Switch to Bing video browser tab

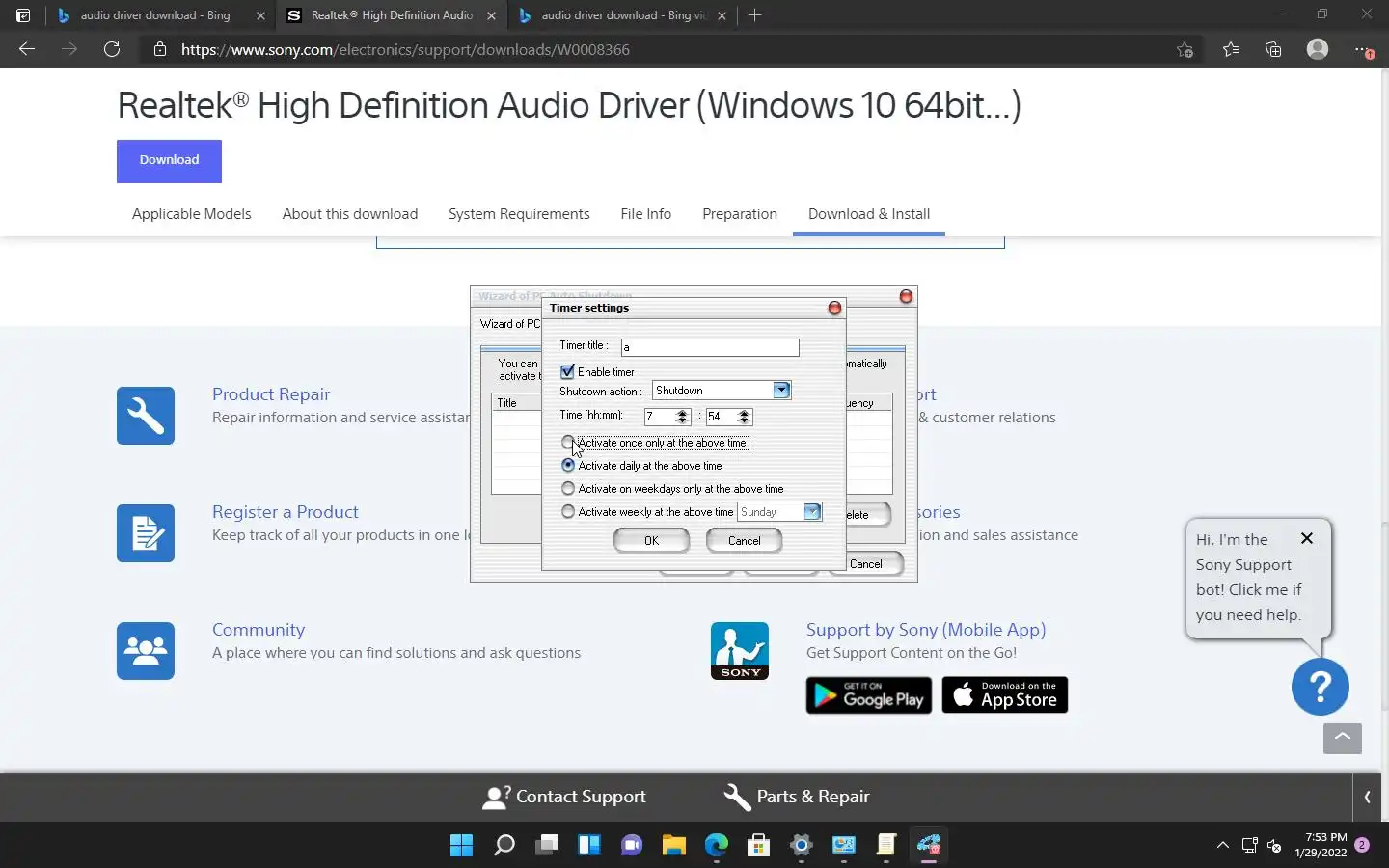pyautogui.click(x=622, y=15)
